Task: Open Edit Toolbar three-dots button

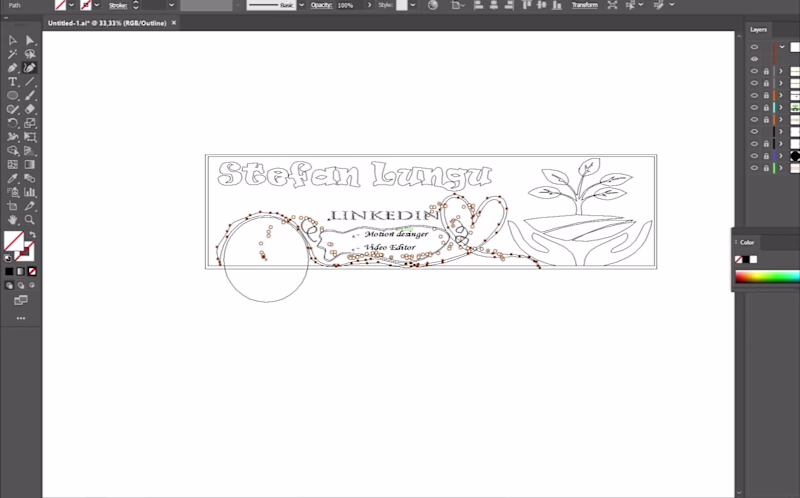Action: point(21,318)
